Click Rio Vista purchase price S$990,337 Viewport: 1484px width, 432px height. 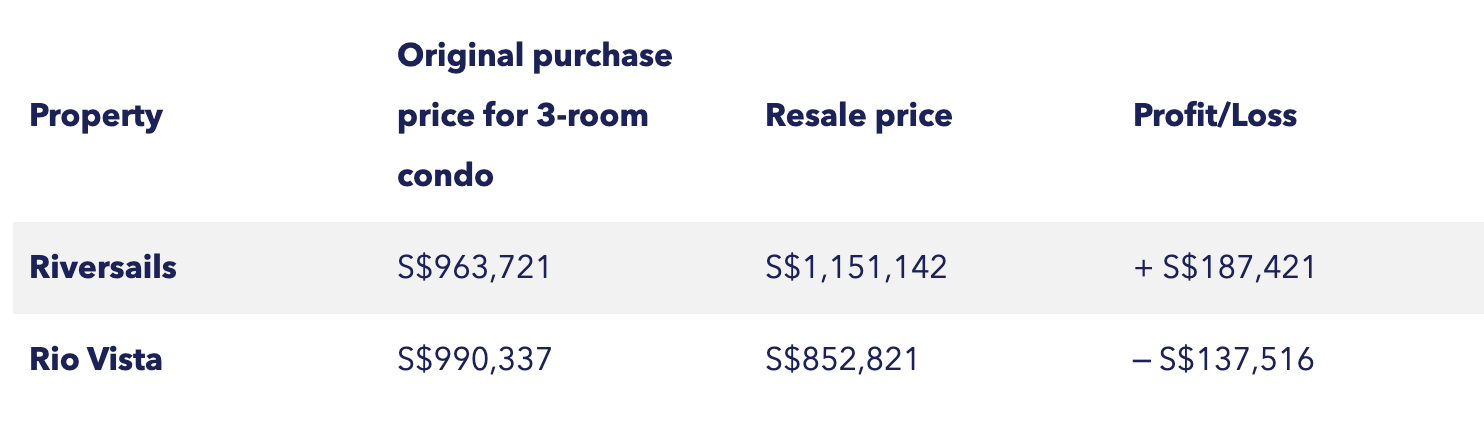click(474, 359)
